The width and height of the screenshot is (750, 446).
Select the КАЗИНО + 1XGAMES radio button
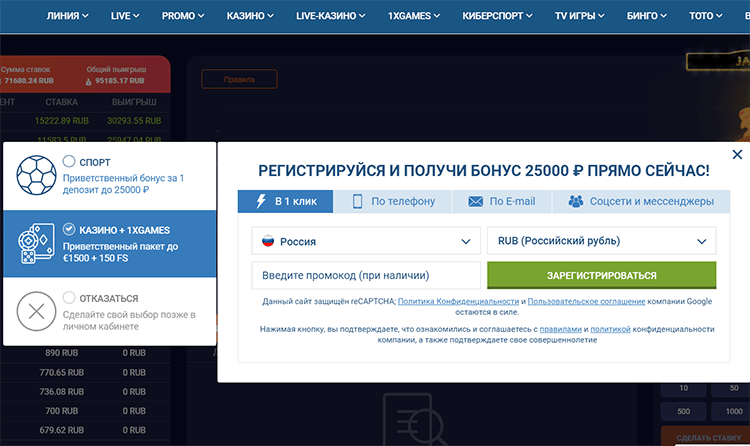[69, 229]
